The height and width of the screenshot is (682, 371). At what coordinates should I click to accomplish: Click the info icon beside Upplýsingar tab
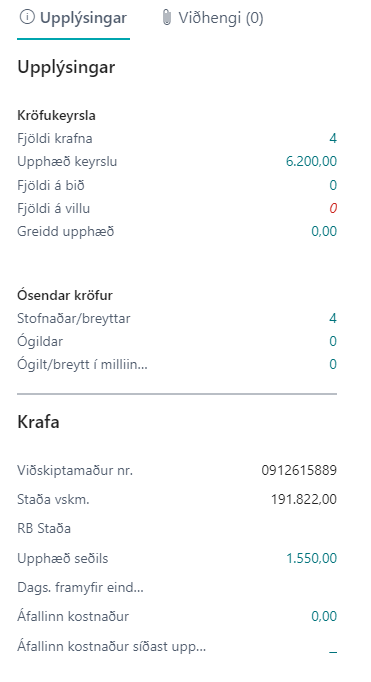click(27, 17)
